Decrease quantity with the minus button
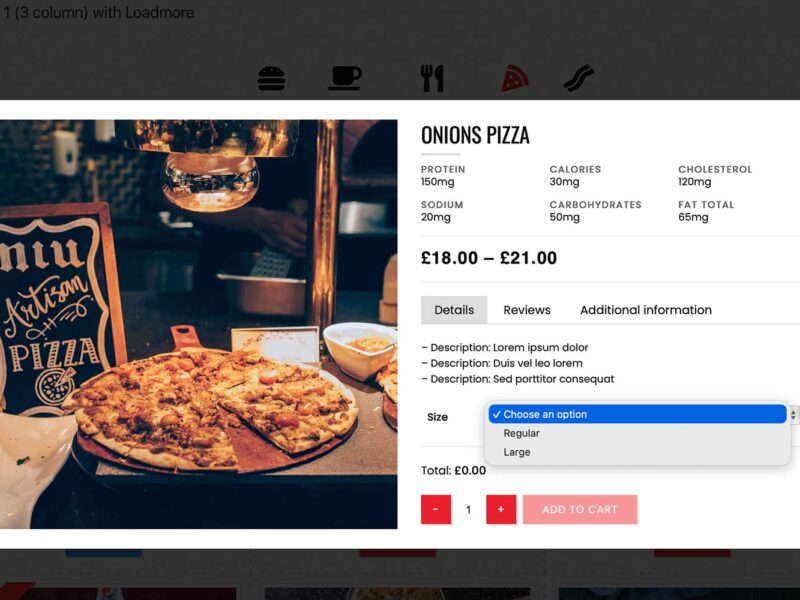 (436, 509)
